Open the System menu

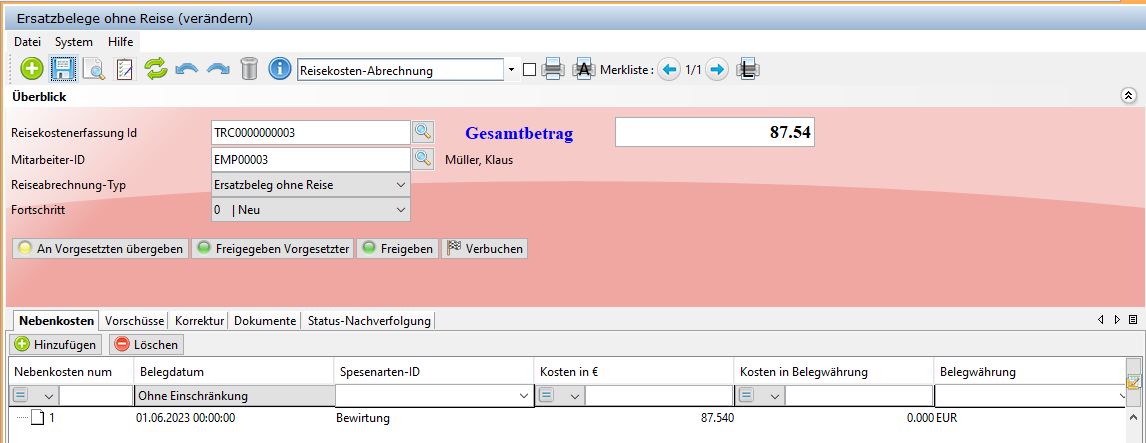pyautogui.click(x=74, y=42)
